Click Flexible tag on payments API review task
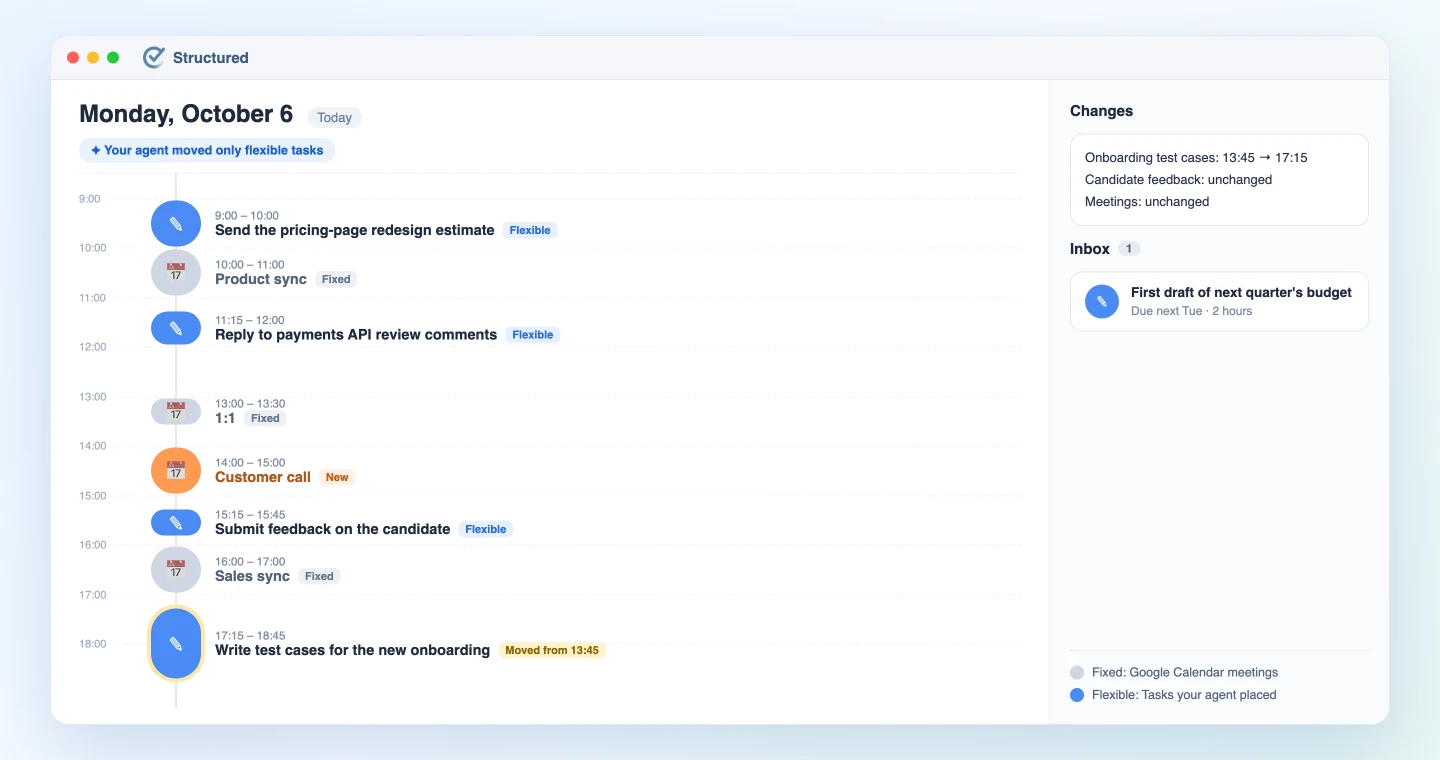1440x760 pixels. [x=533, y=335]
